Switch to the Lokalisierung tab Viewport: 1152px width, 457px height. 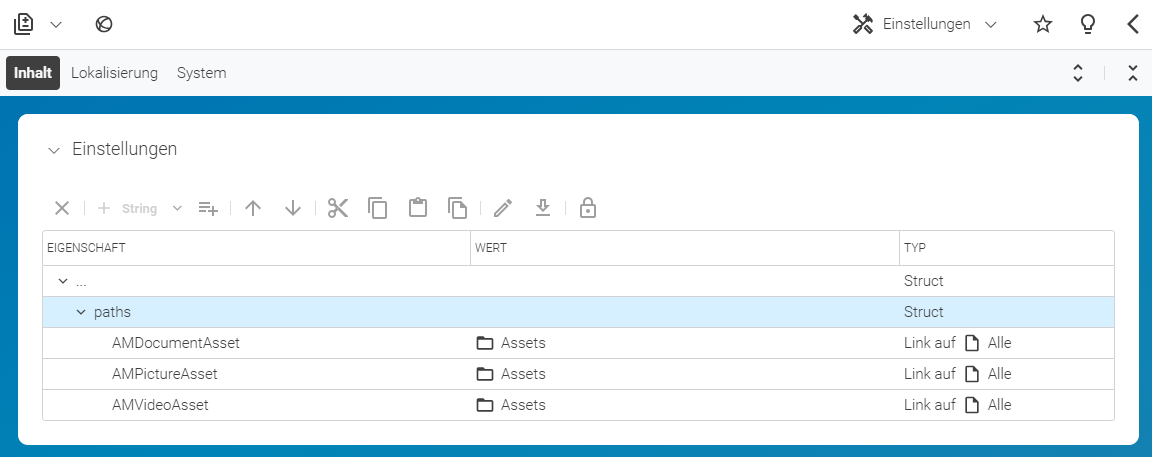pyautogui.click(x=115, y=73)
